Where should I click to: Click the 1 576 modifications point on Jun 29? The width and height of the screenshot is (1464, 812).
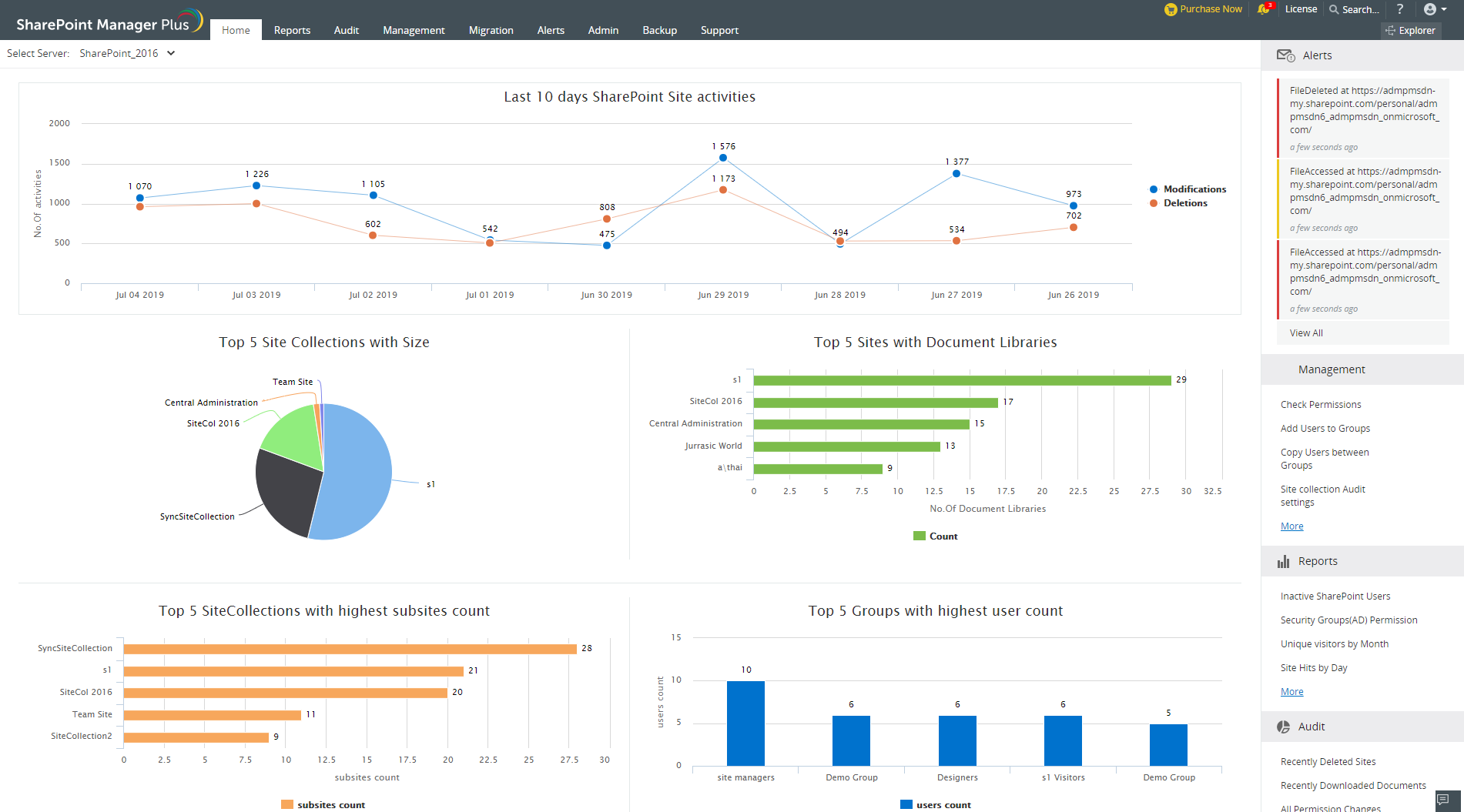click(722, 158)
